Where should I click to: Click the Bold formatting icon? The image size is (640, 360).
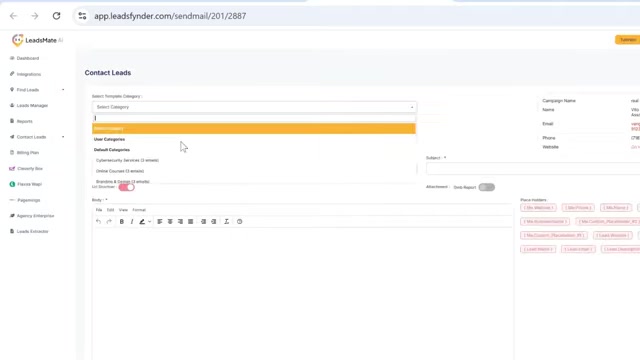point(122,222)
